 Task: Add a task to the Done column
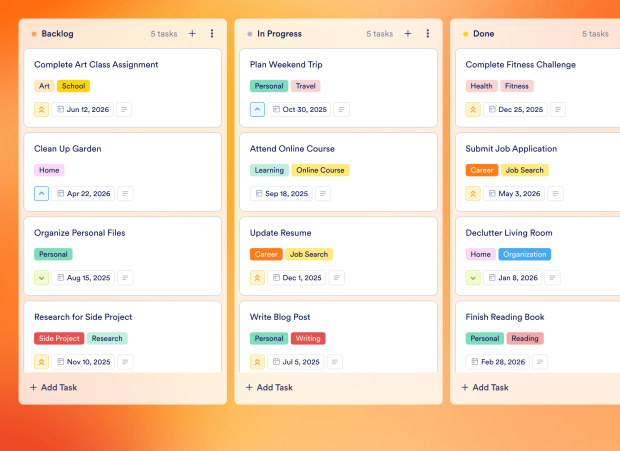485,387
